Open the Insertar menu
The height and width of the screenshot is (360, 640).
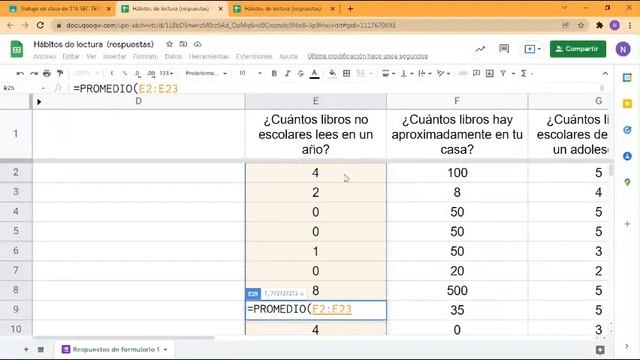tap(114, 56)
